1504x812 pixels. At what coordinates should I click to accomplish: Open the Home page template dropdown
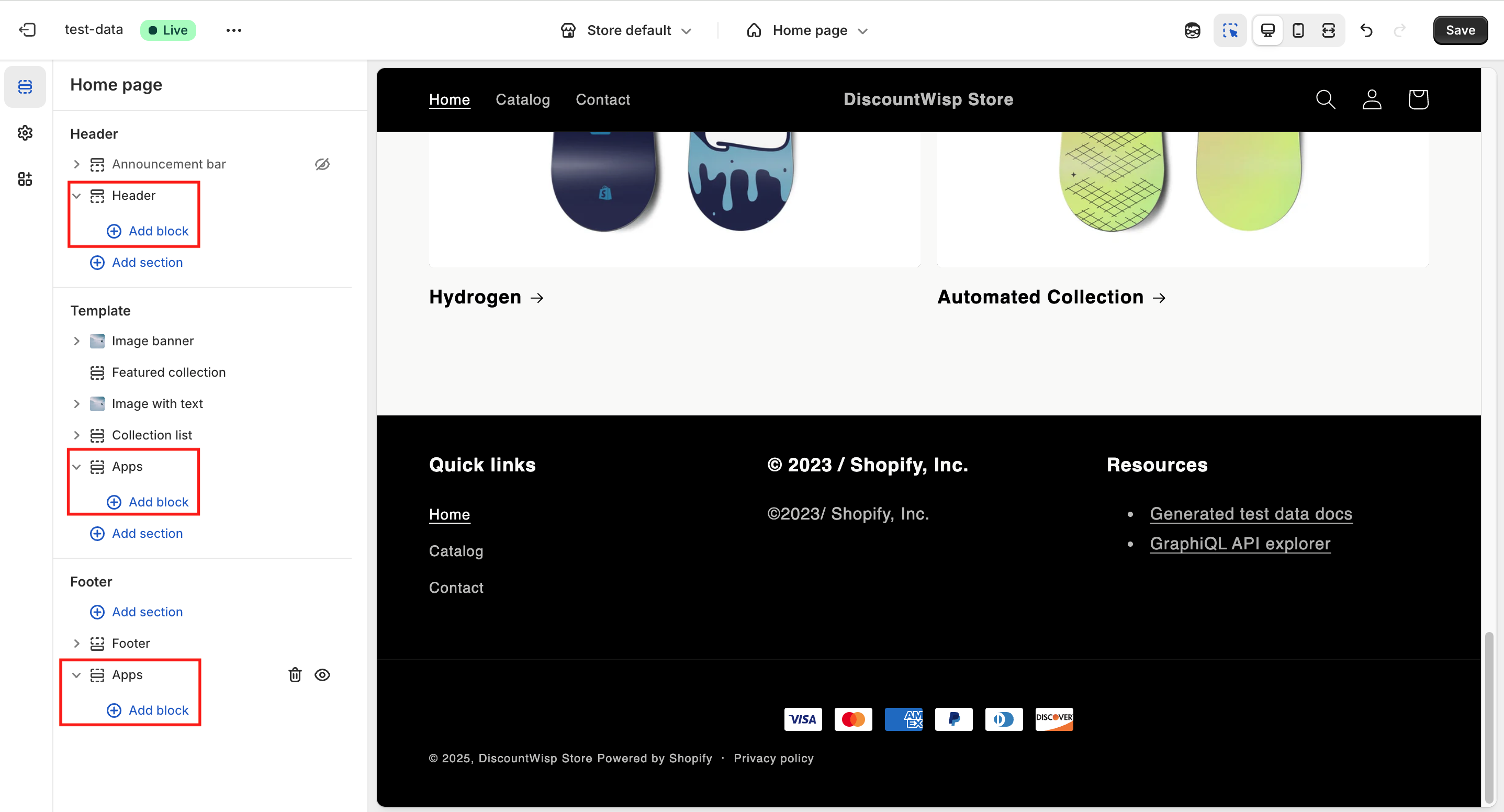pyautogui.click(x=808, y=30)
